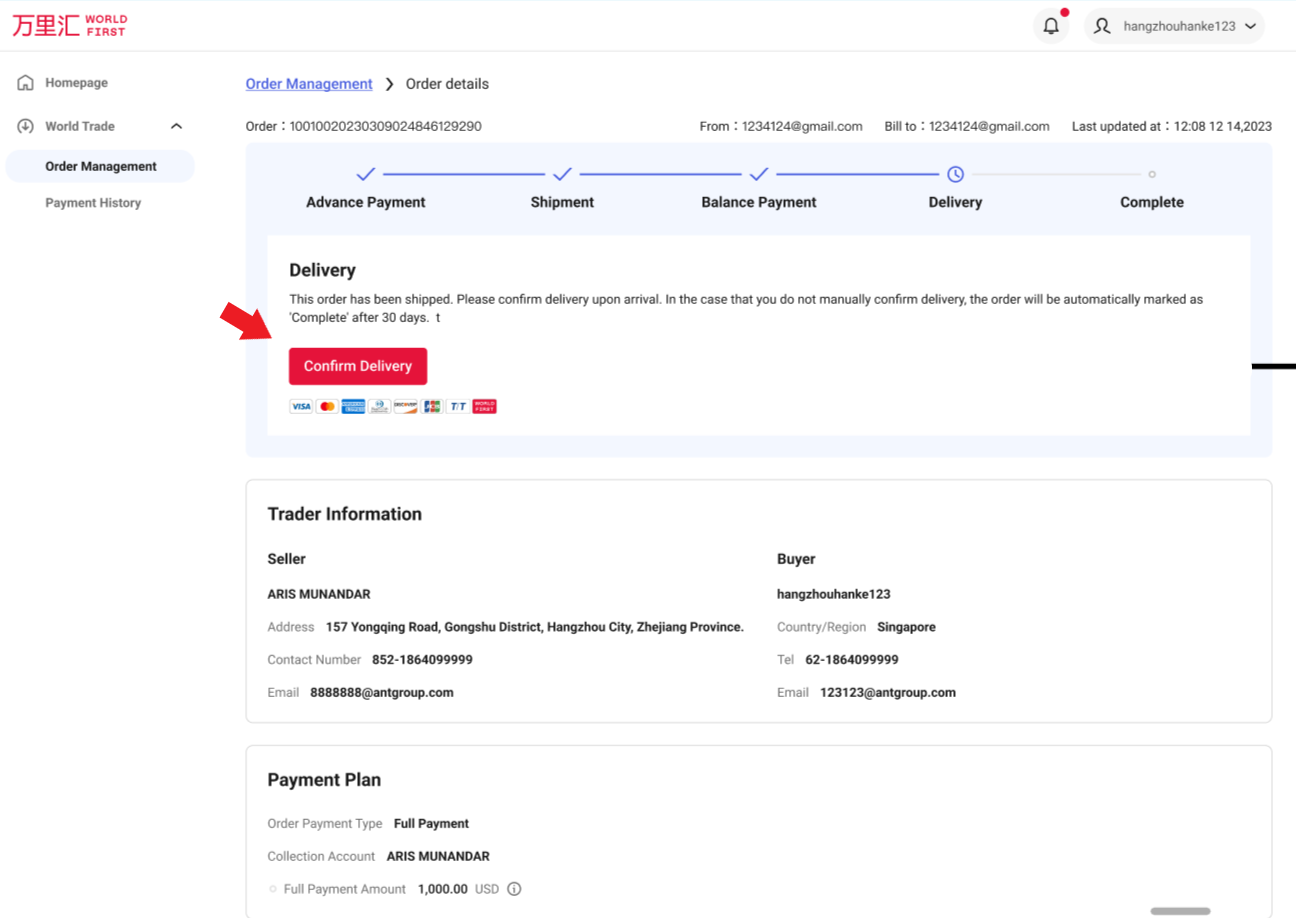Click the horizontal scrollbar at the bottom
Viewport: 1296px width, 918px height.
click(x=1180, y=911)
